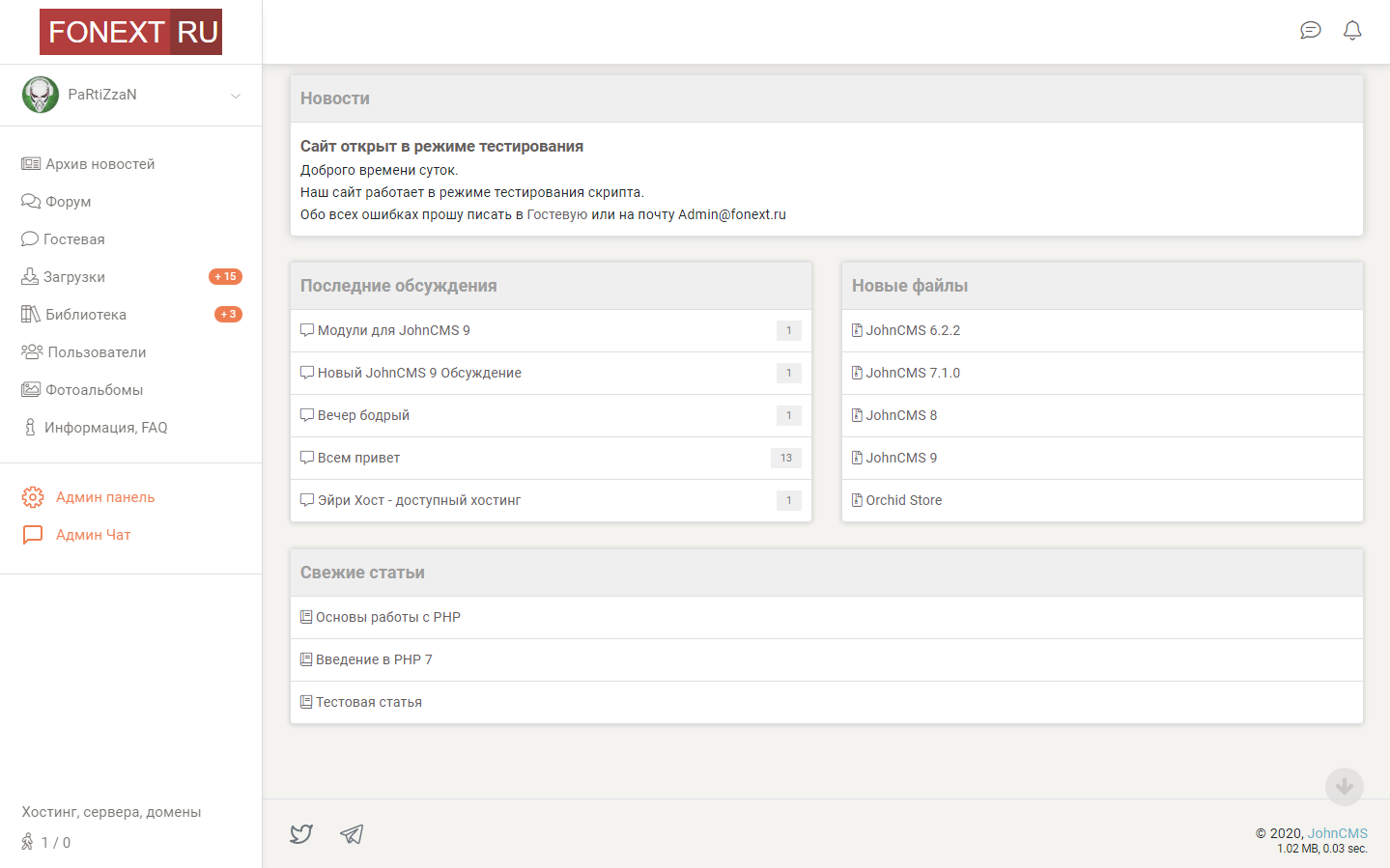
Task: Open Загрузки section in the sidebar
Action: click(x=73, y=277)
